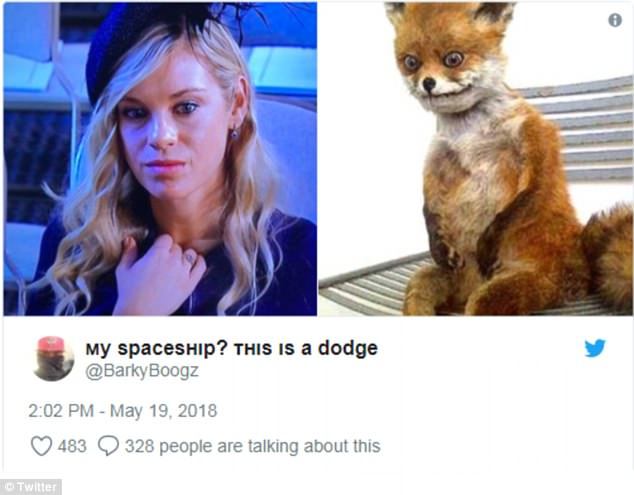Viewport: 634px width, 495px height.
Task: Open the BarkyBoogz profile avatar
Action: 54,359
